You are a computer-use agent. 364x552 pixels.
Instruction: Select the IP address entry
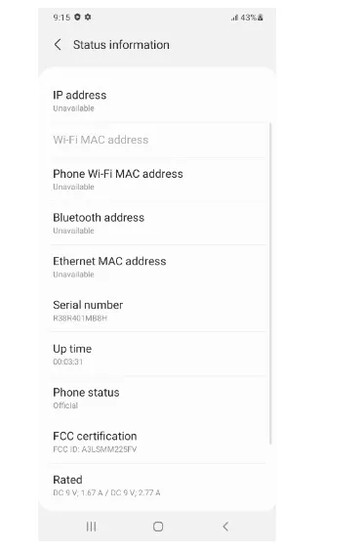[x=157, y=101]
